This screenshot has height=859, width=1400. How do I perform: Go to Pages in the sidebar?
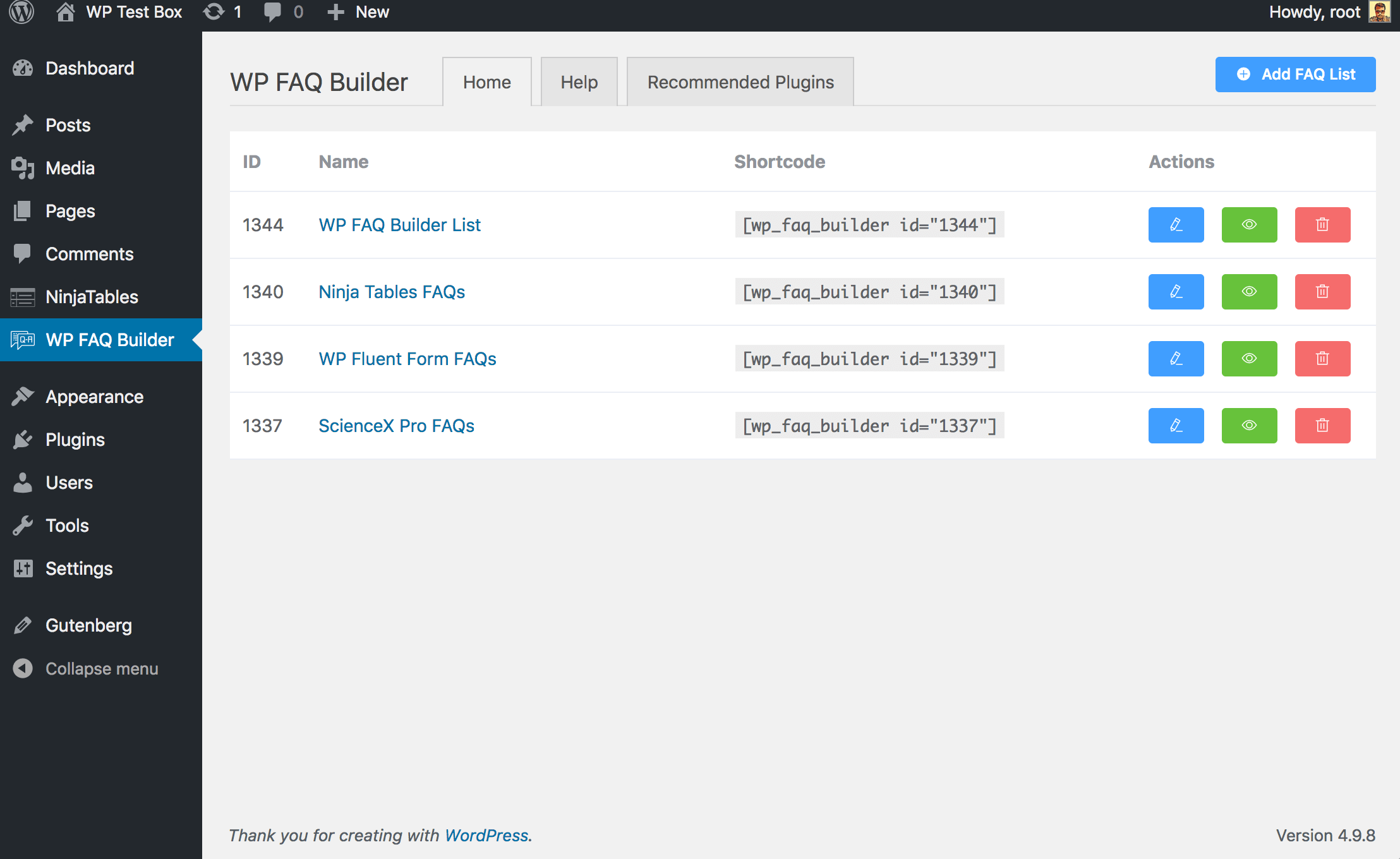click(x=101, y=211)
